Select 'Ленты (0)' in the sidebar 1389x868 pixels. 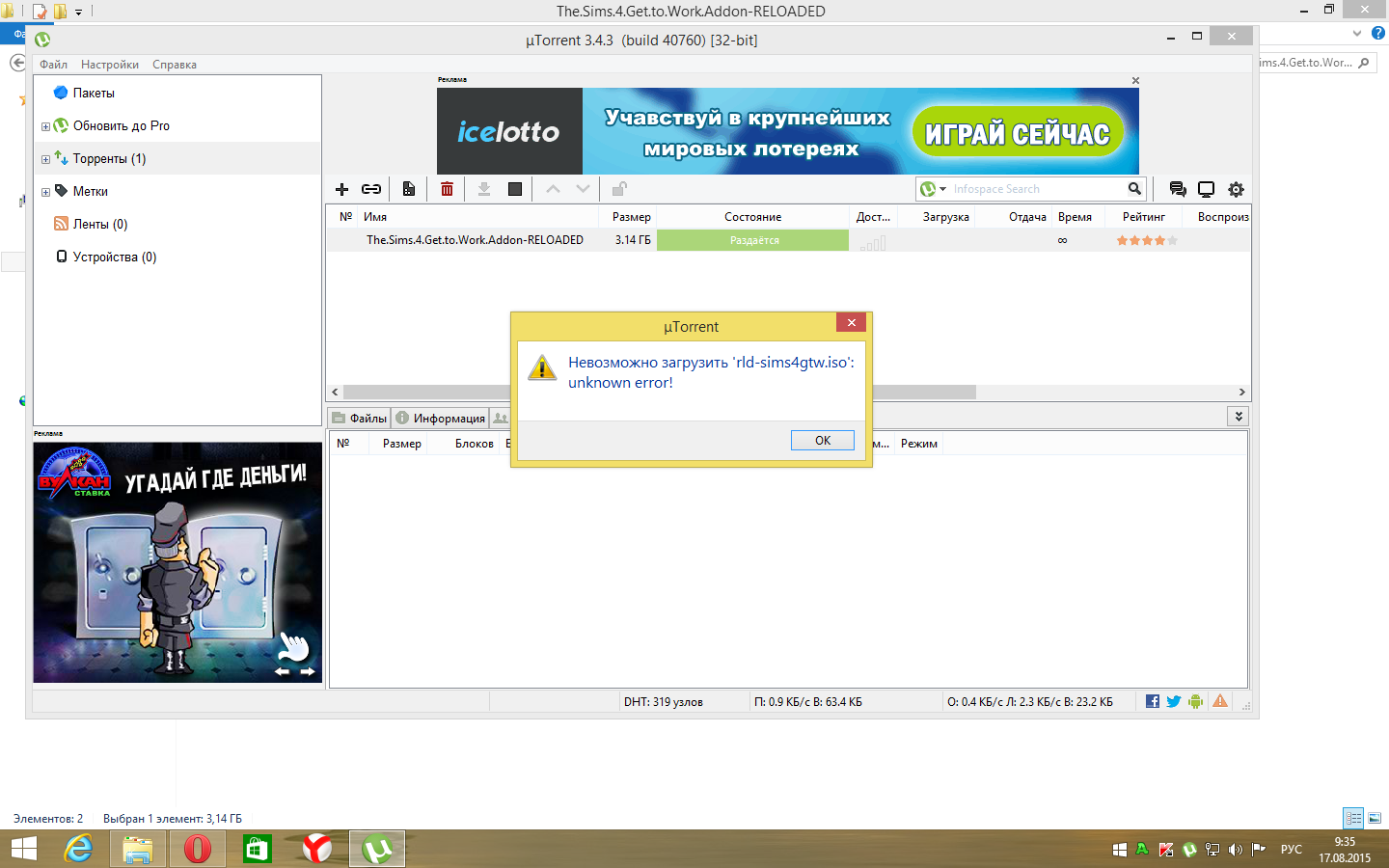100,225
